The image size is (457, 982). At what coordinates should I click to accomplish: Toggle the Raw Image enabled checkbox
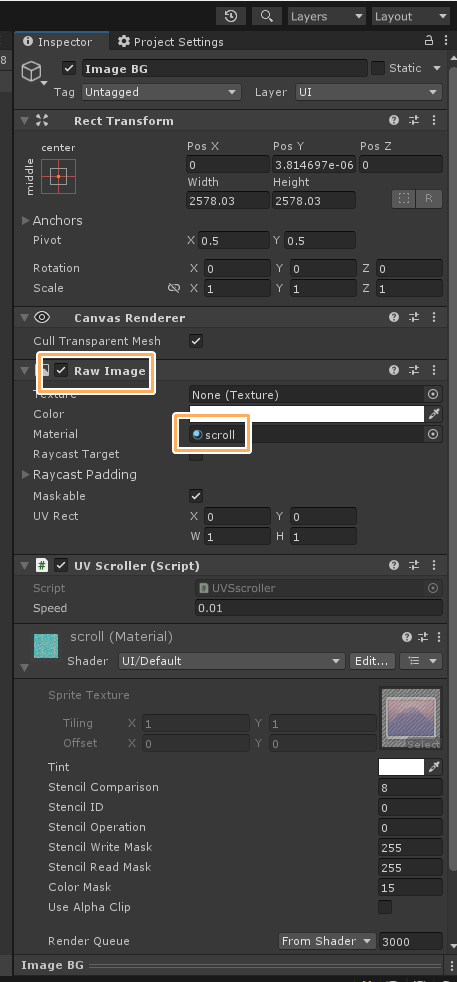(x=61, y=371)
